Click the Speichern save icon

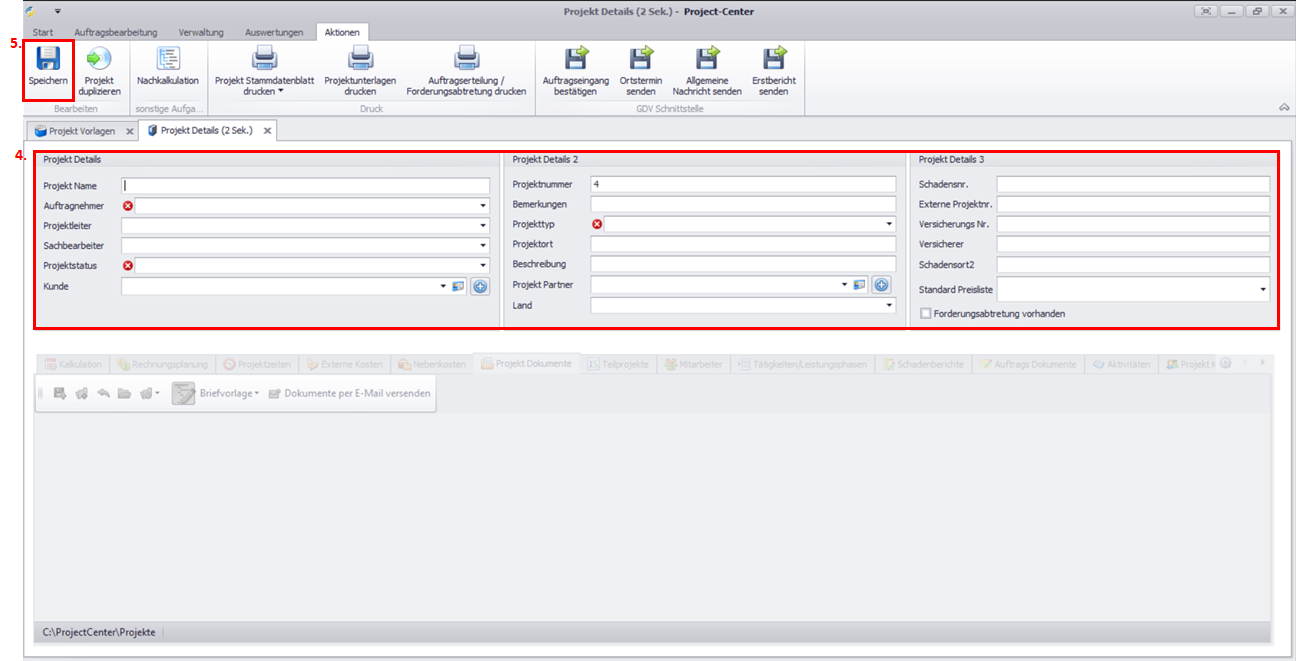[48, 60]
